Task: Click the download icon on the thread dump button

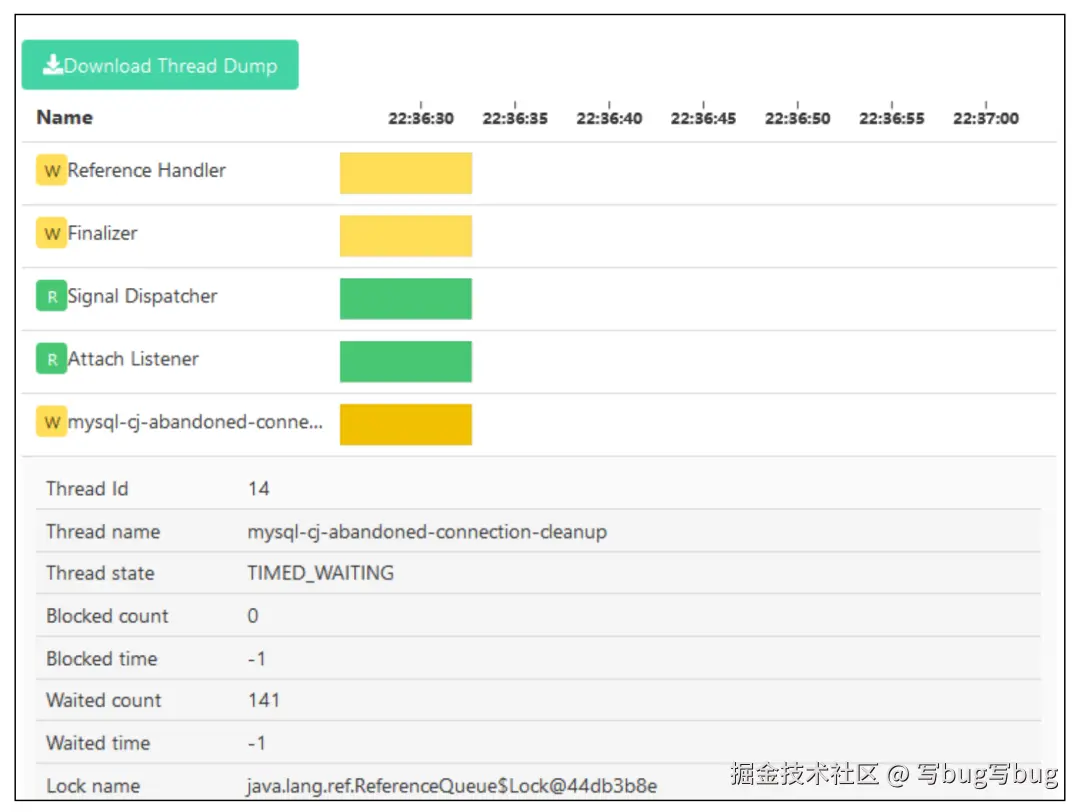Action: pos(50,65)
